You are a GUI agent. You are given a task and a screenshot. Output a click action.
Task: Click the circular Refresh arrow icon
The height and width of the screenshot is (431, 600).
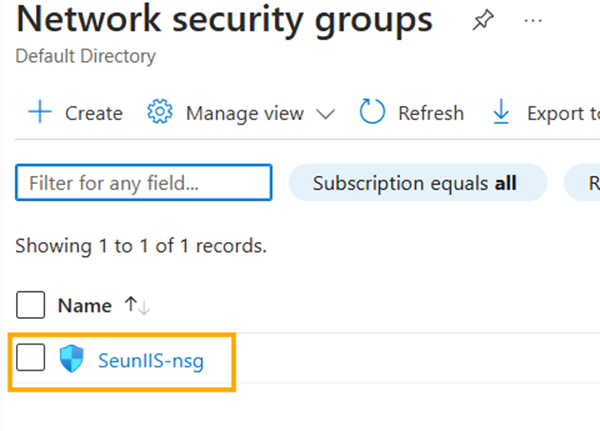[372, 113]
